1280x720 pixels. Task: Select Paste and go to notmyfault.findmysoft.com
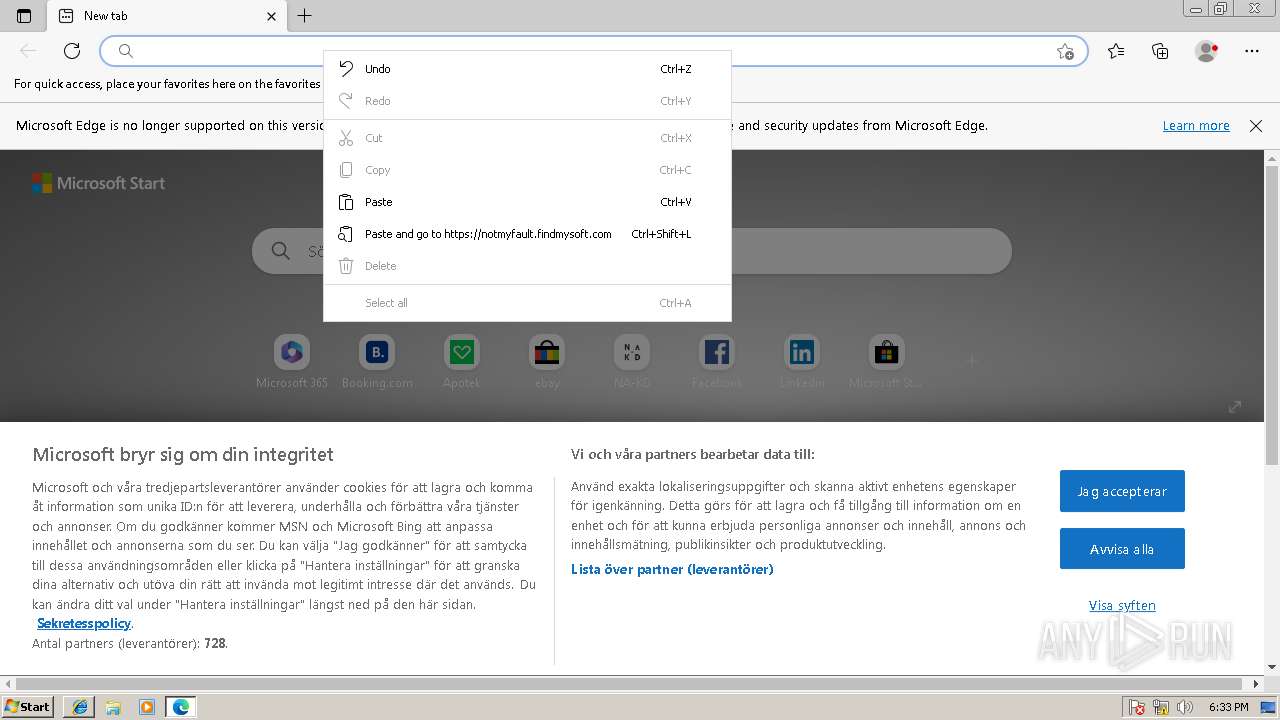click(527, 234)
